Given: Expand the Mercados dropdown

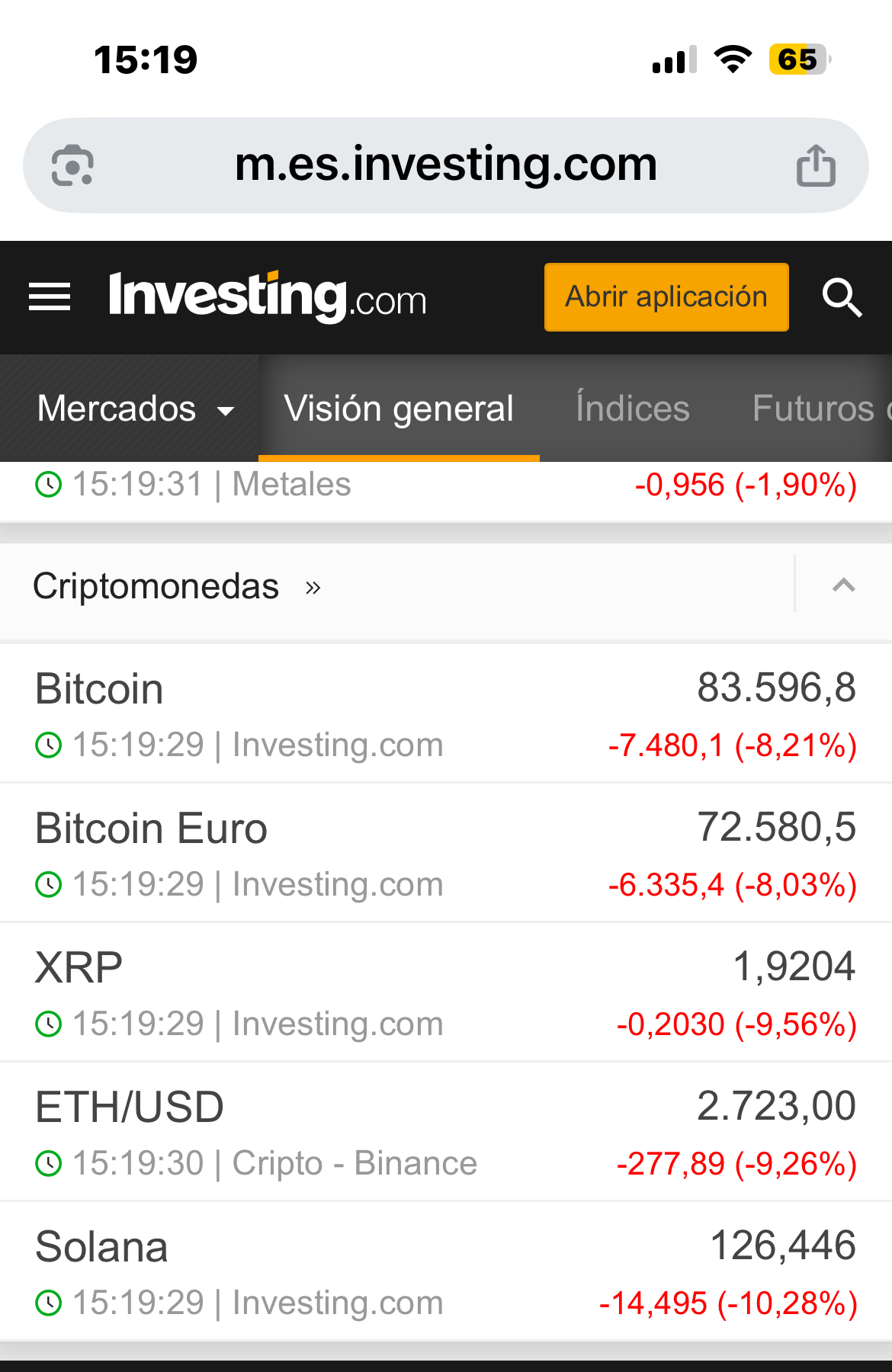Looking at the screenshot, I should point(136,409).
